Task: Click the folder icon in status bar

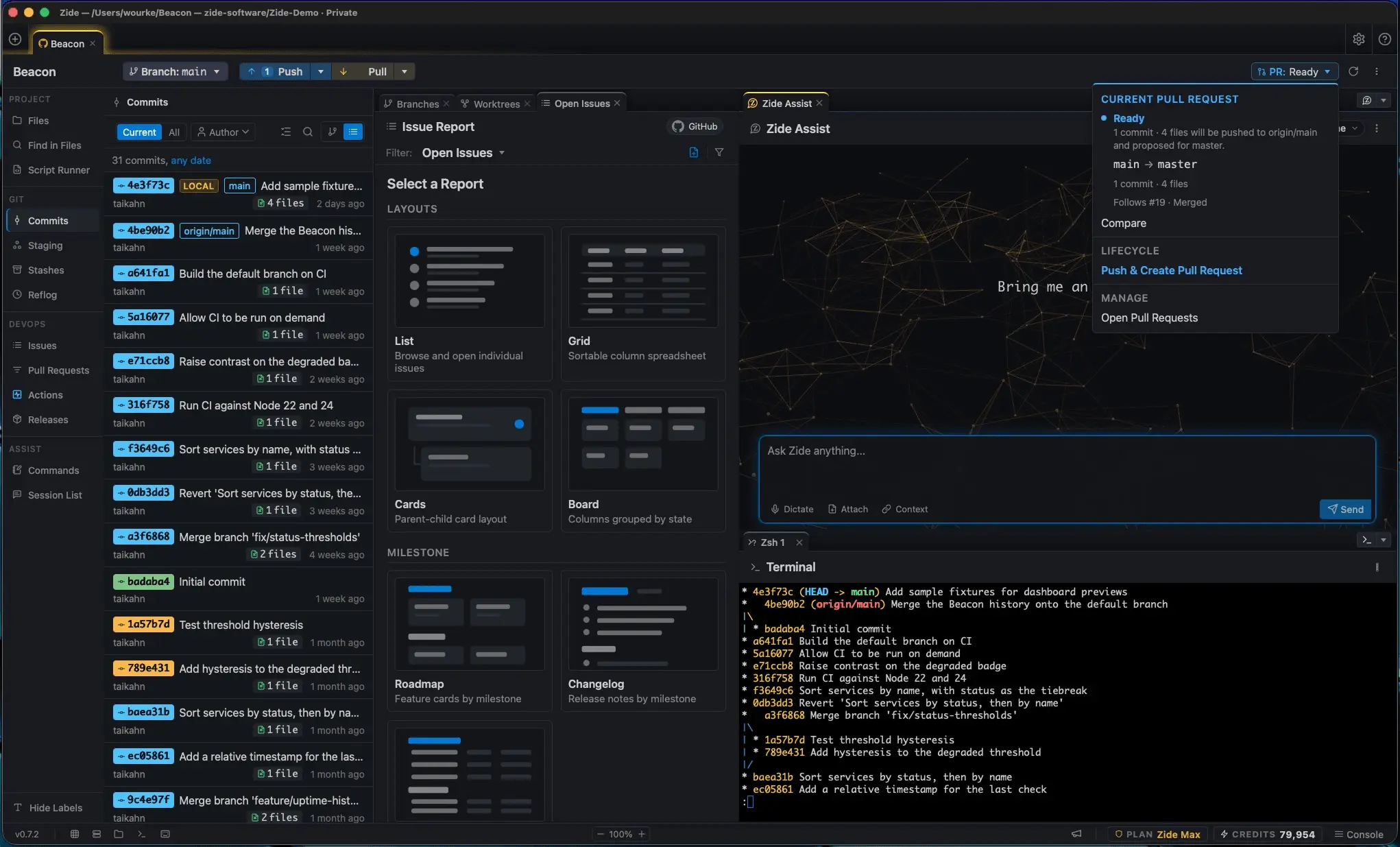Action: (119, 834)
